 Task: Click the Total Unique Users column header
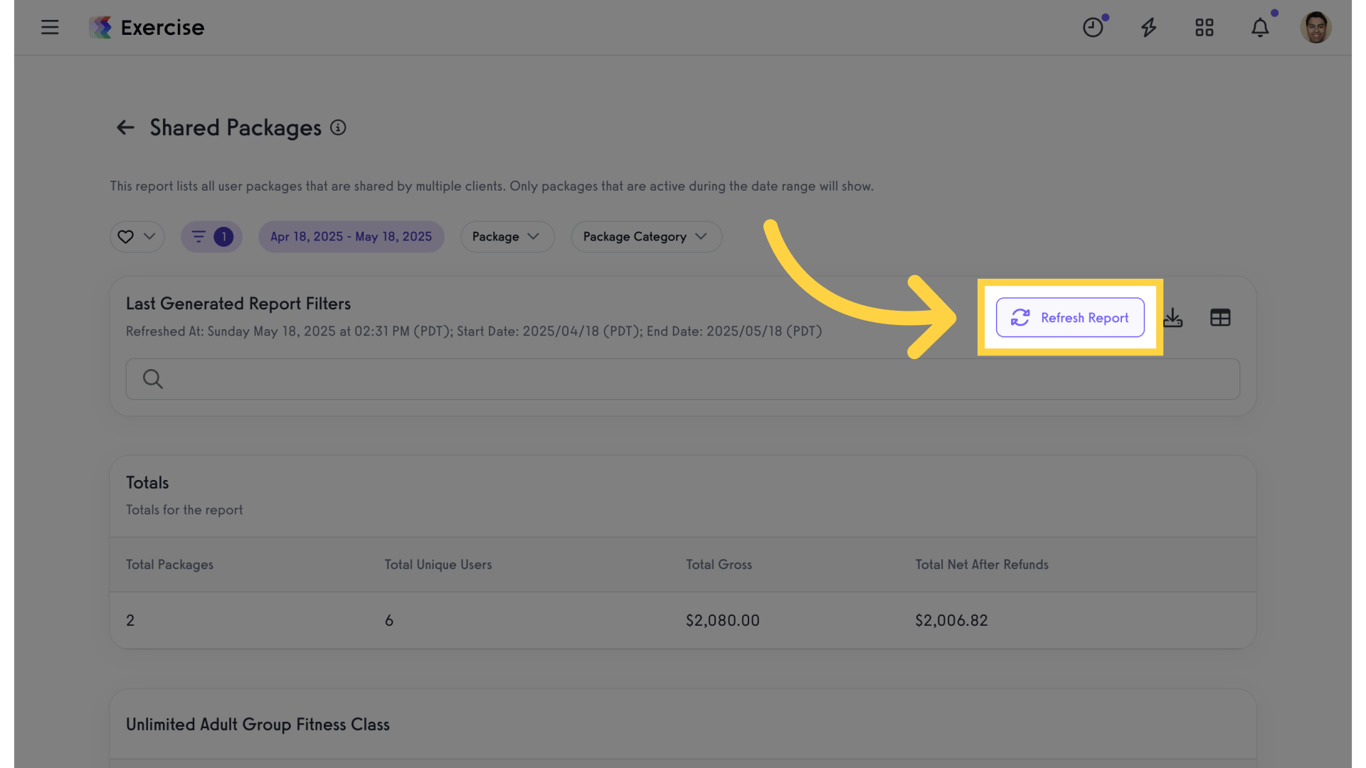tap(438, 565)
